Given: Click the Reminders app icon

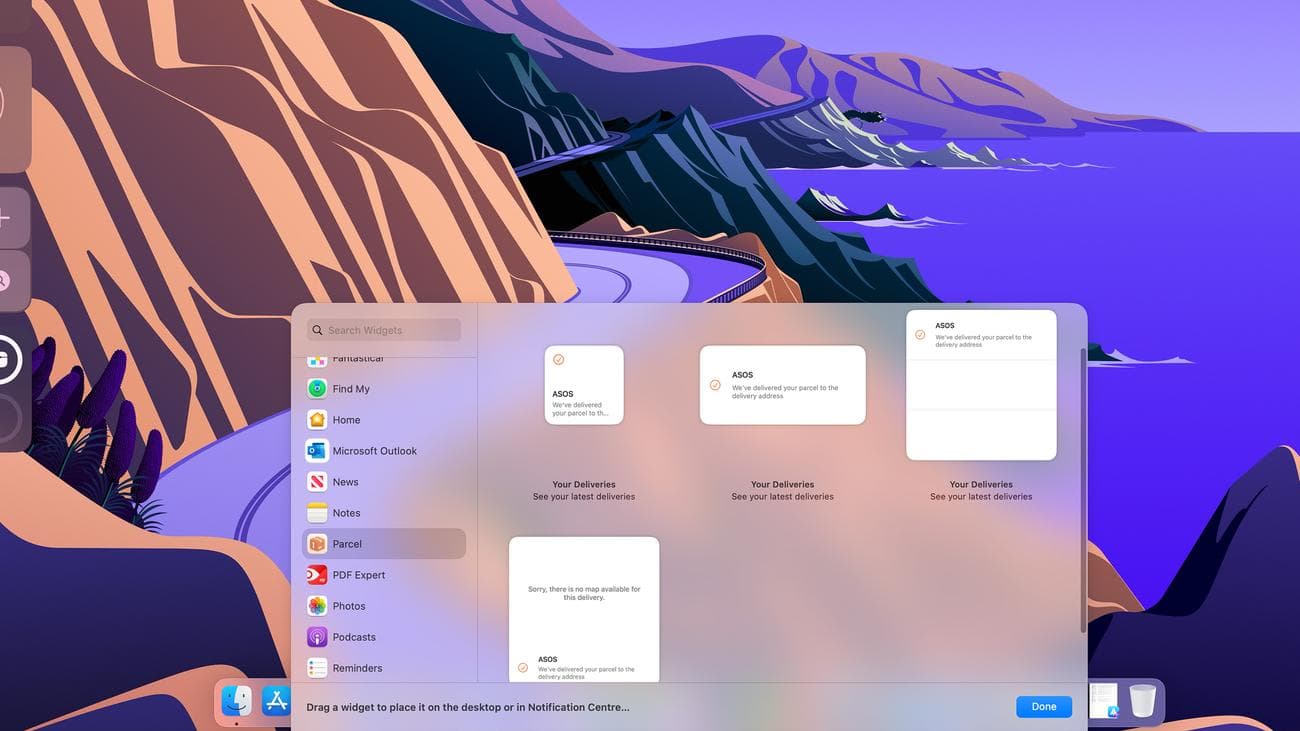Looking at the screenshot, I should click(316, 667).
